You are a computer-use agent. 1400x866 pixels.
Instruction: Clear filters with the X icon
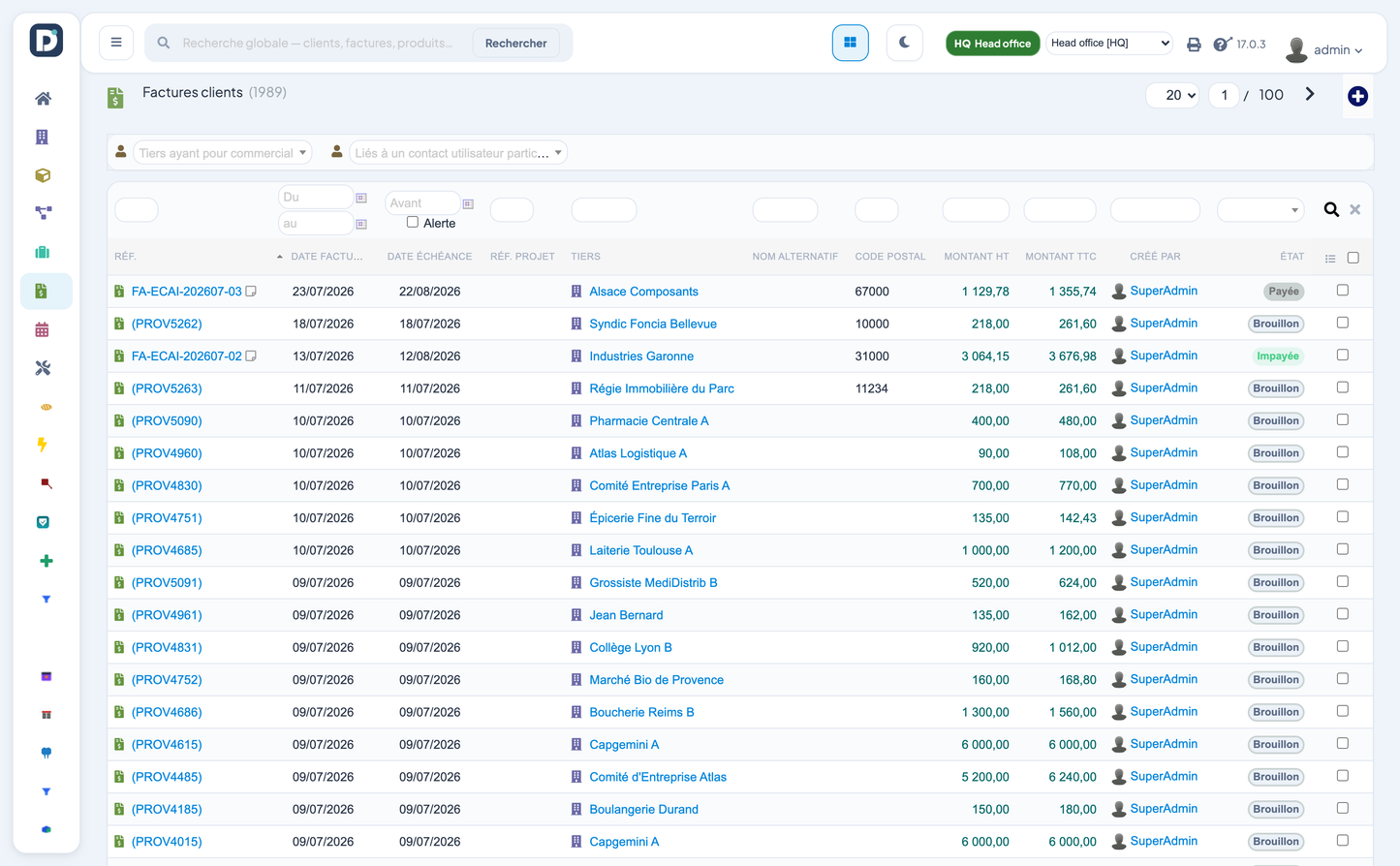(1355, 209)
